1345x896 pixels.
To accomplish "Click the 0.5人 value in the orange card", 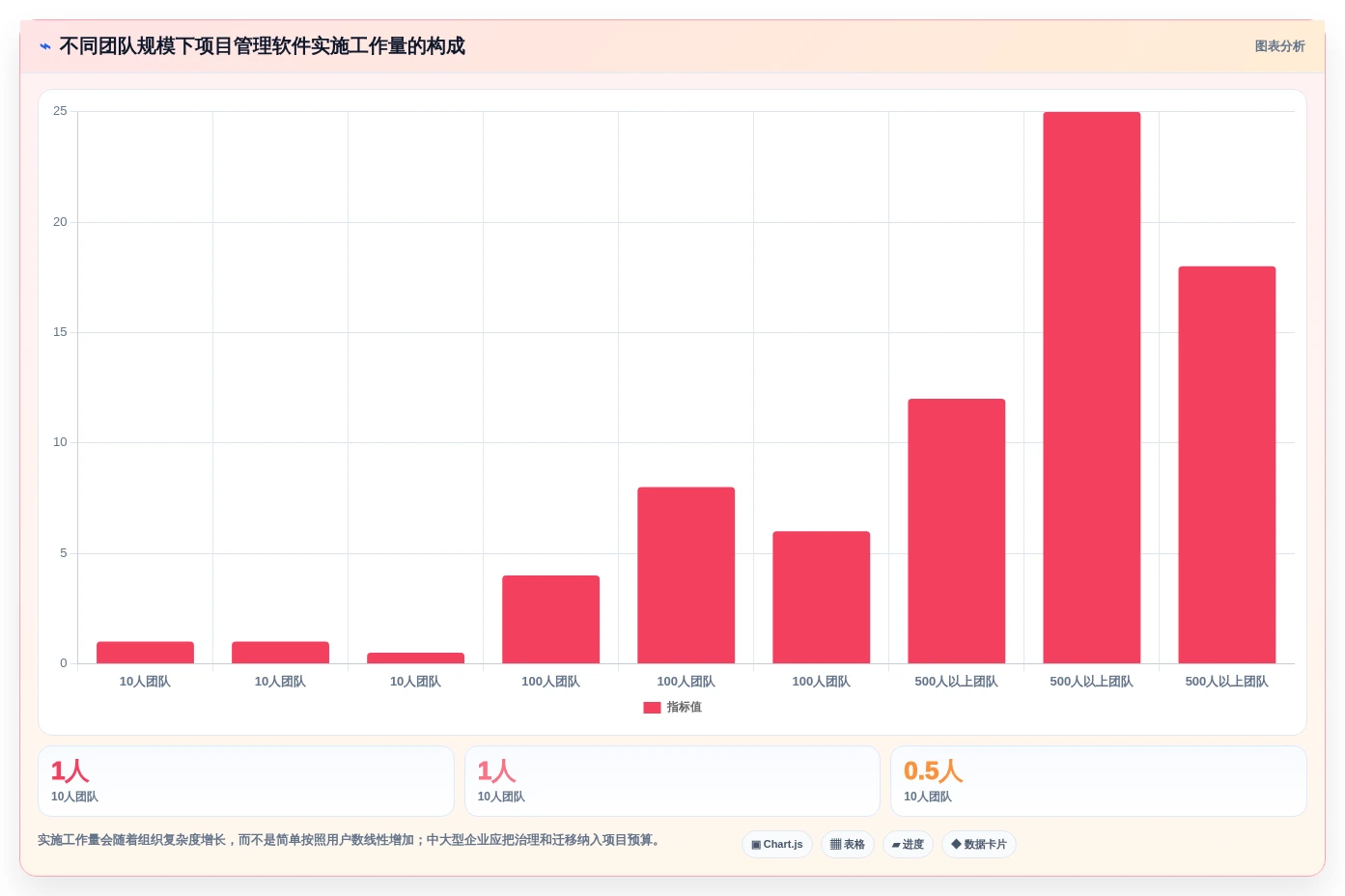I will 933,771.
